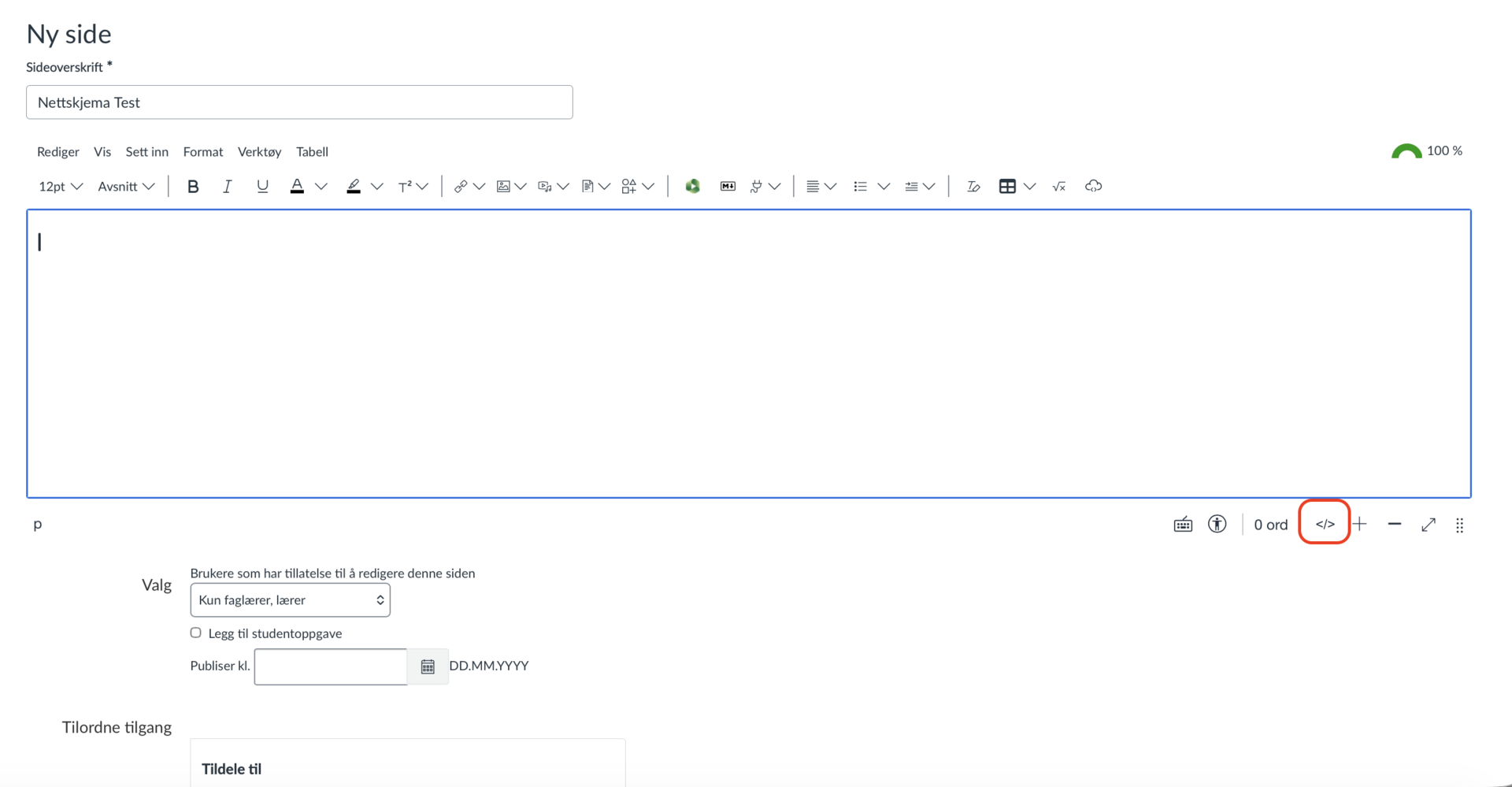Open the equation editor (square root icon)
Viewport: 1512px width, 787px height.
(x=1059, y=187)
